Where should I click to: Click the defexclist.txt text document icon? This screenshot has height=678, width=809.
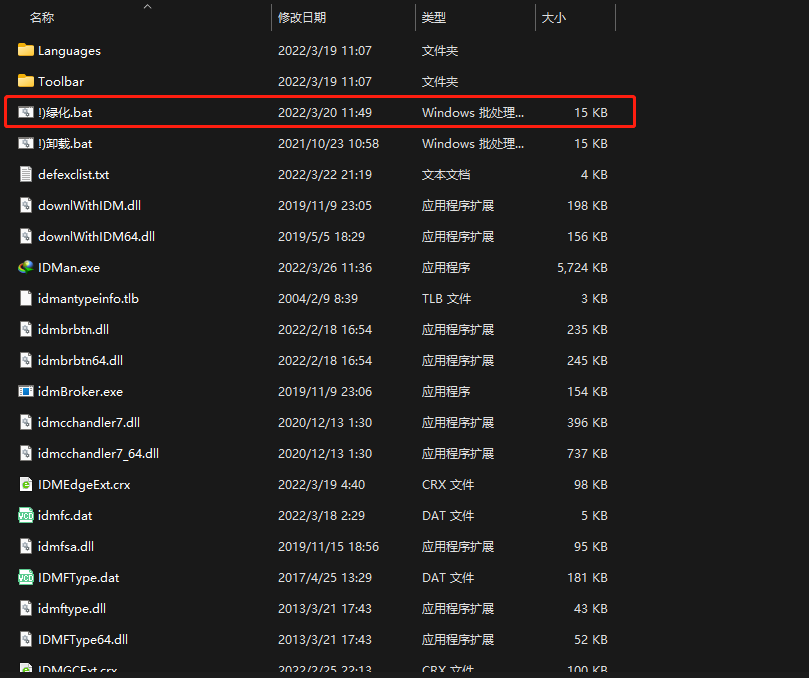tap(26, 174)
